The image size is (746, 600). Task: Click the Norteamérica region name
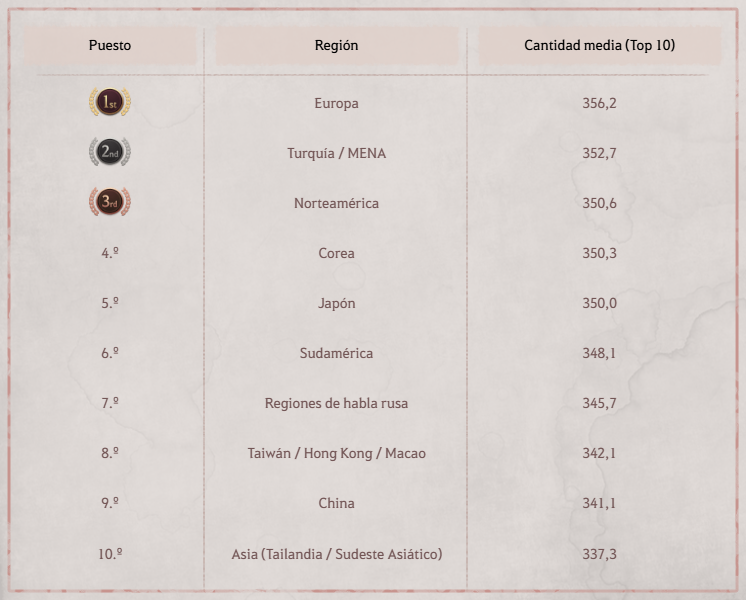click(x=336, y=203)
